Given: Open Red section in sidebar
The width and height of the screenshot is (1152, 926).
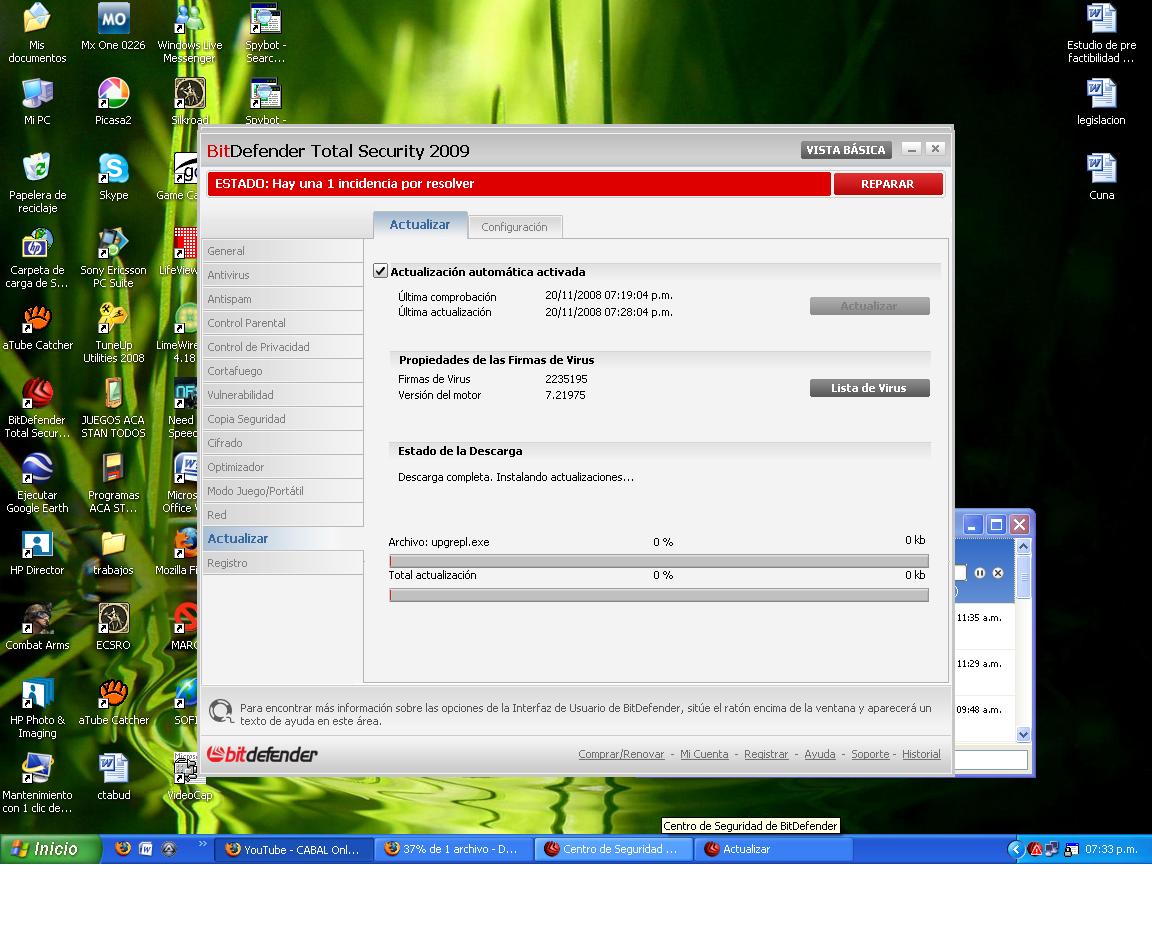Looking at the screenshot, I should point(283,515).
